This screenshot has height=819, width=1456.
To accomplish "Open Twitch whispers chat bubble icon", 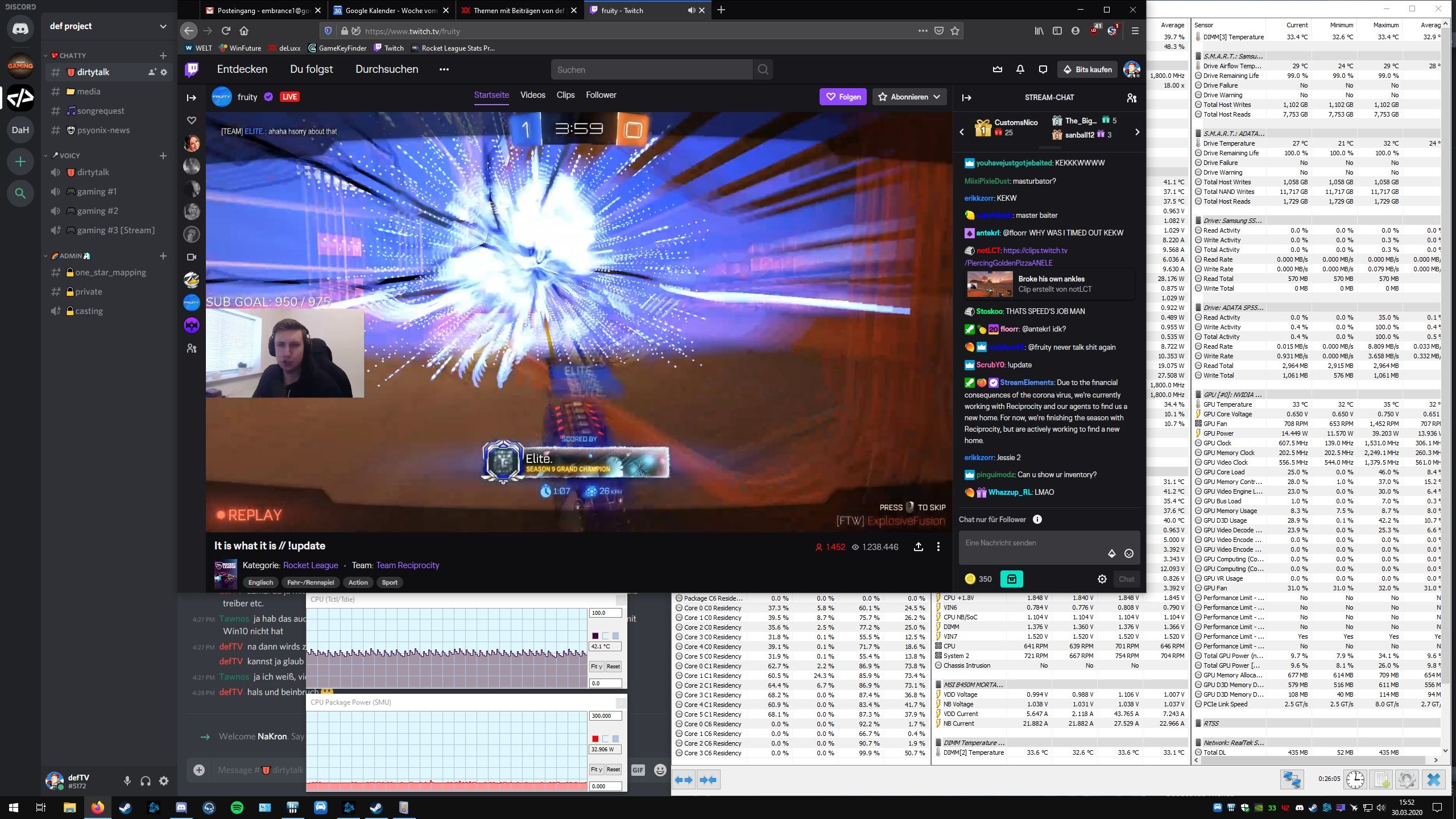I will [x=1043, y=69].
